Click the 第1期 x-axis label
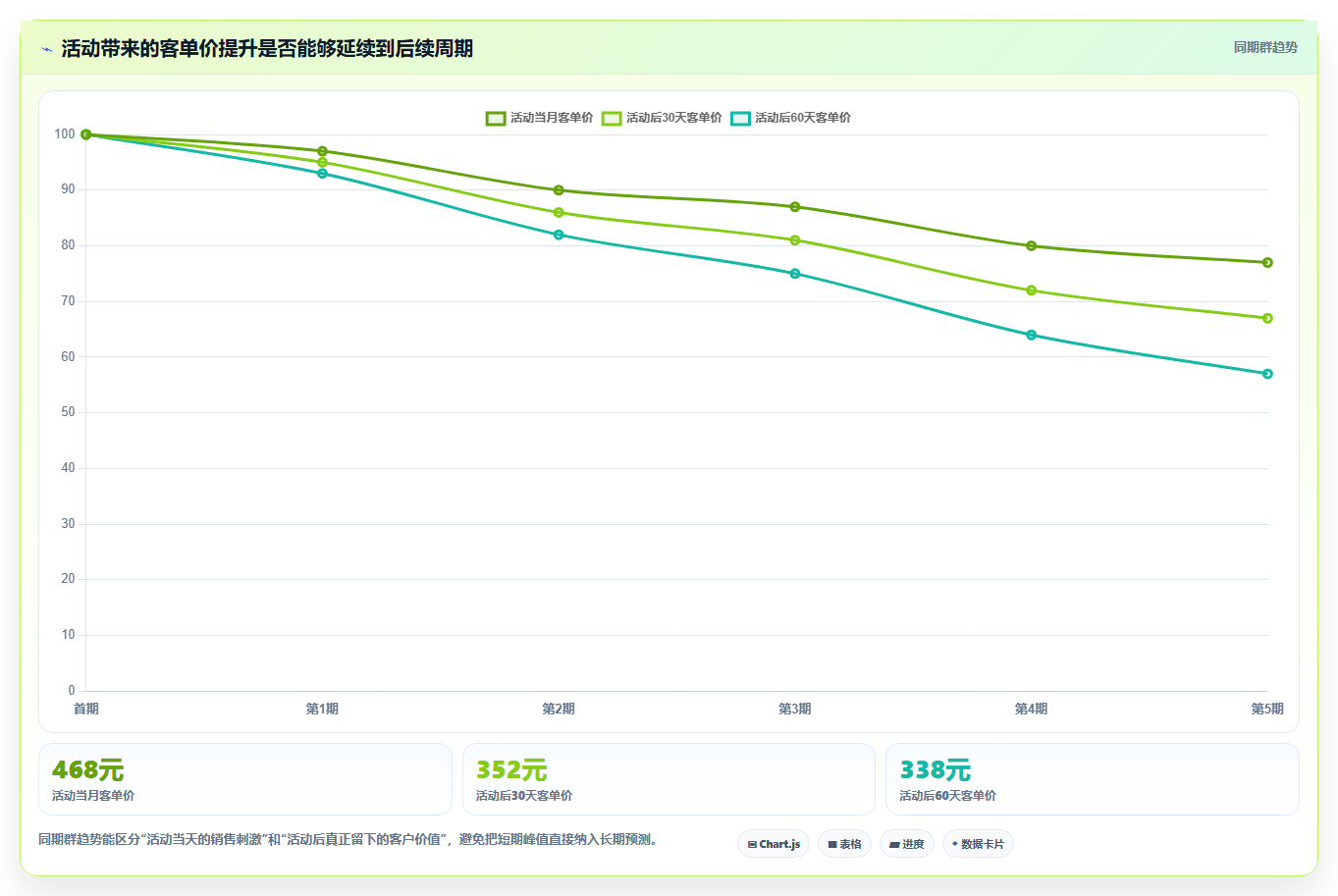 (322, 709)
